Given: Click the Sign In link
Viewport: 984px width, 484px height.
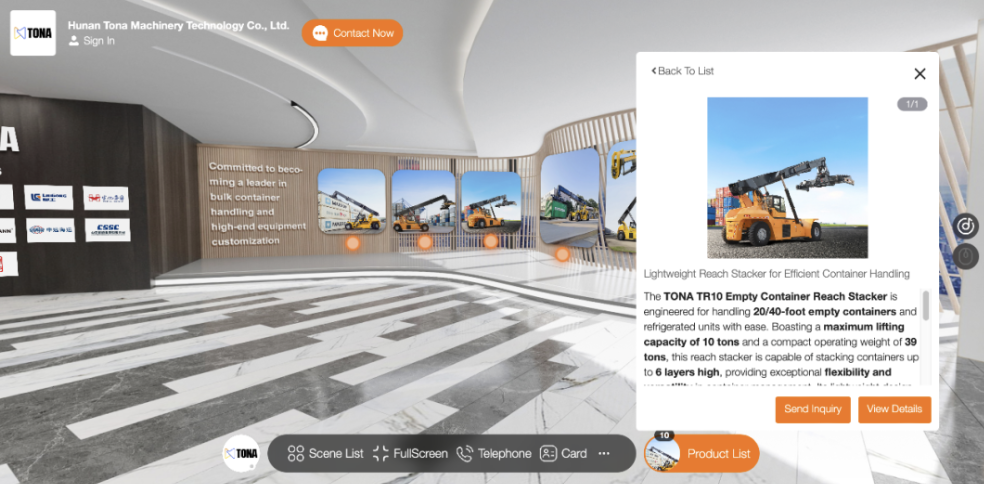Looking at the screenshot, I should (98, 41).
